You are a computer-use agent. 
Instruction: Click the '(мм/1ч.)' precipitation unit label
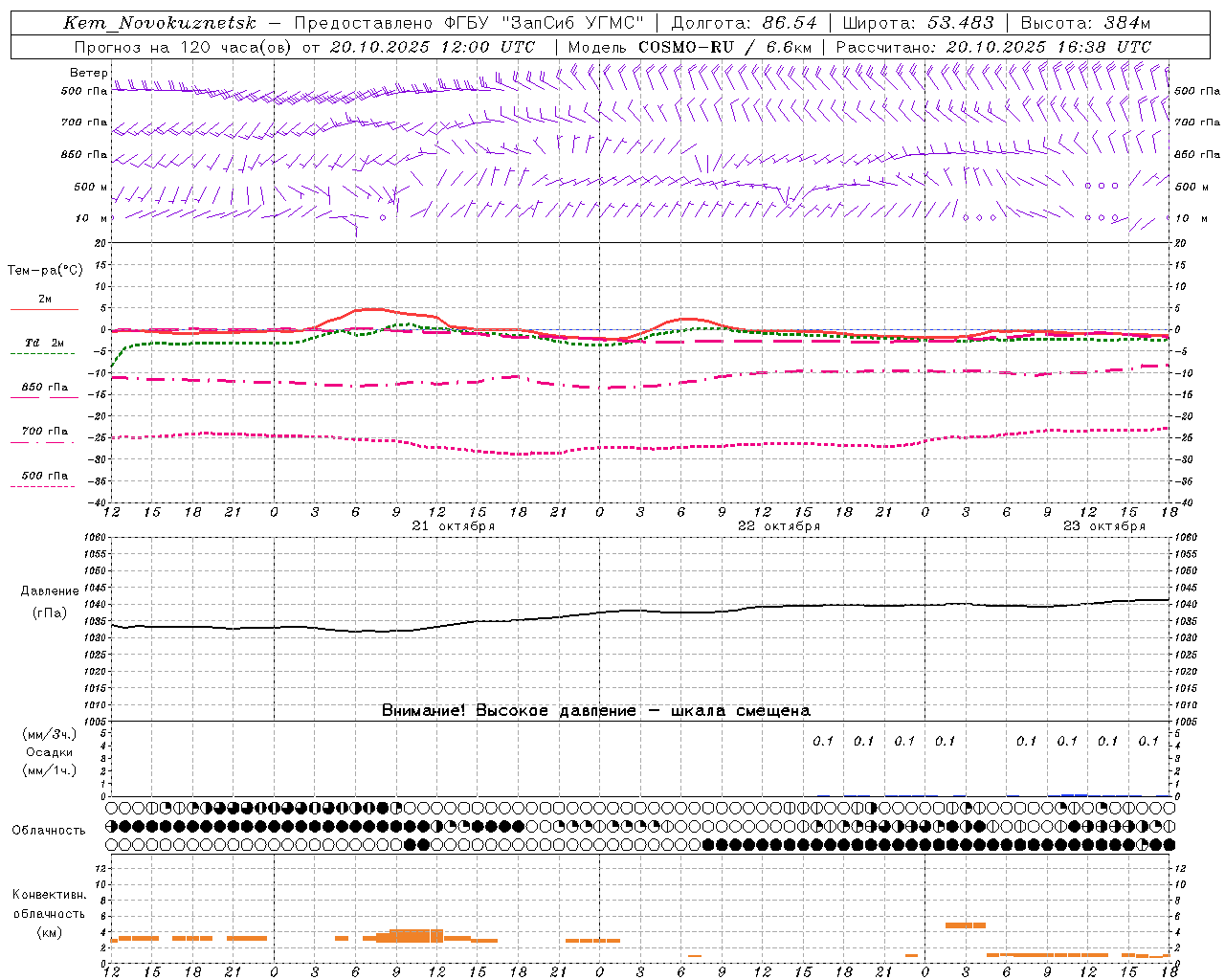click(50, 770)
